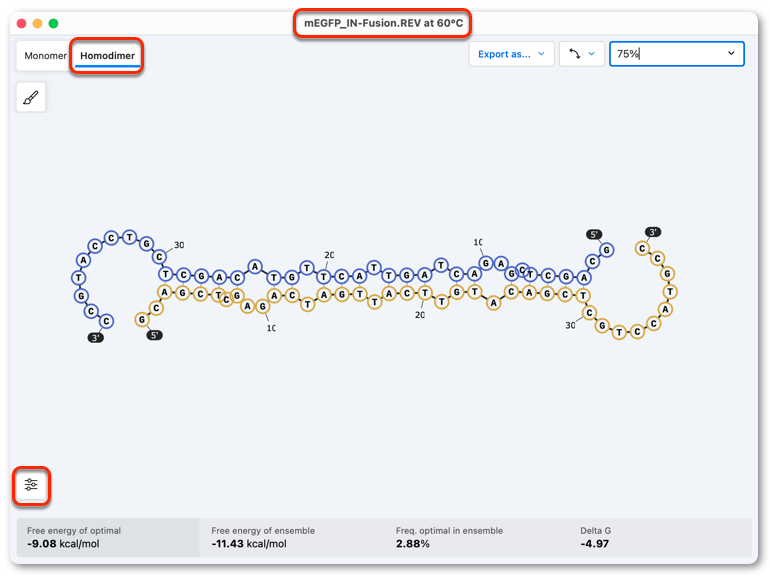Screen dimensions: 769x575
Task: Click the yellow strand 3' end marker
Action: click(653, 232)
